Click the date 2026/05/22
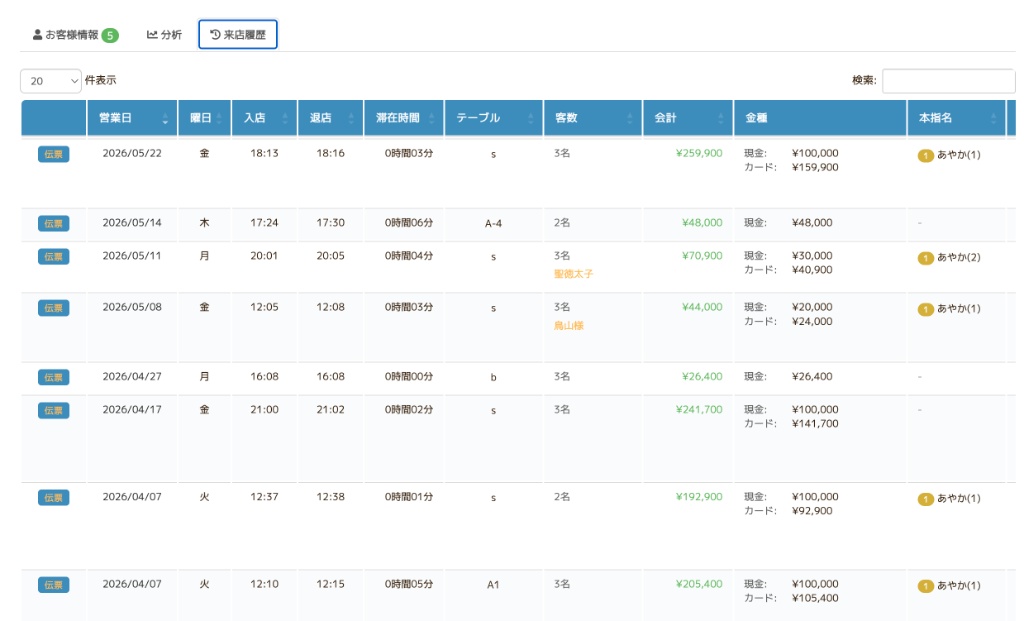This screenshot has width=1024, height=621. pyautogui.click(x=132, y=153)
